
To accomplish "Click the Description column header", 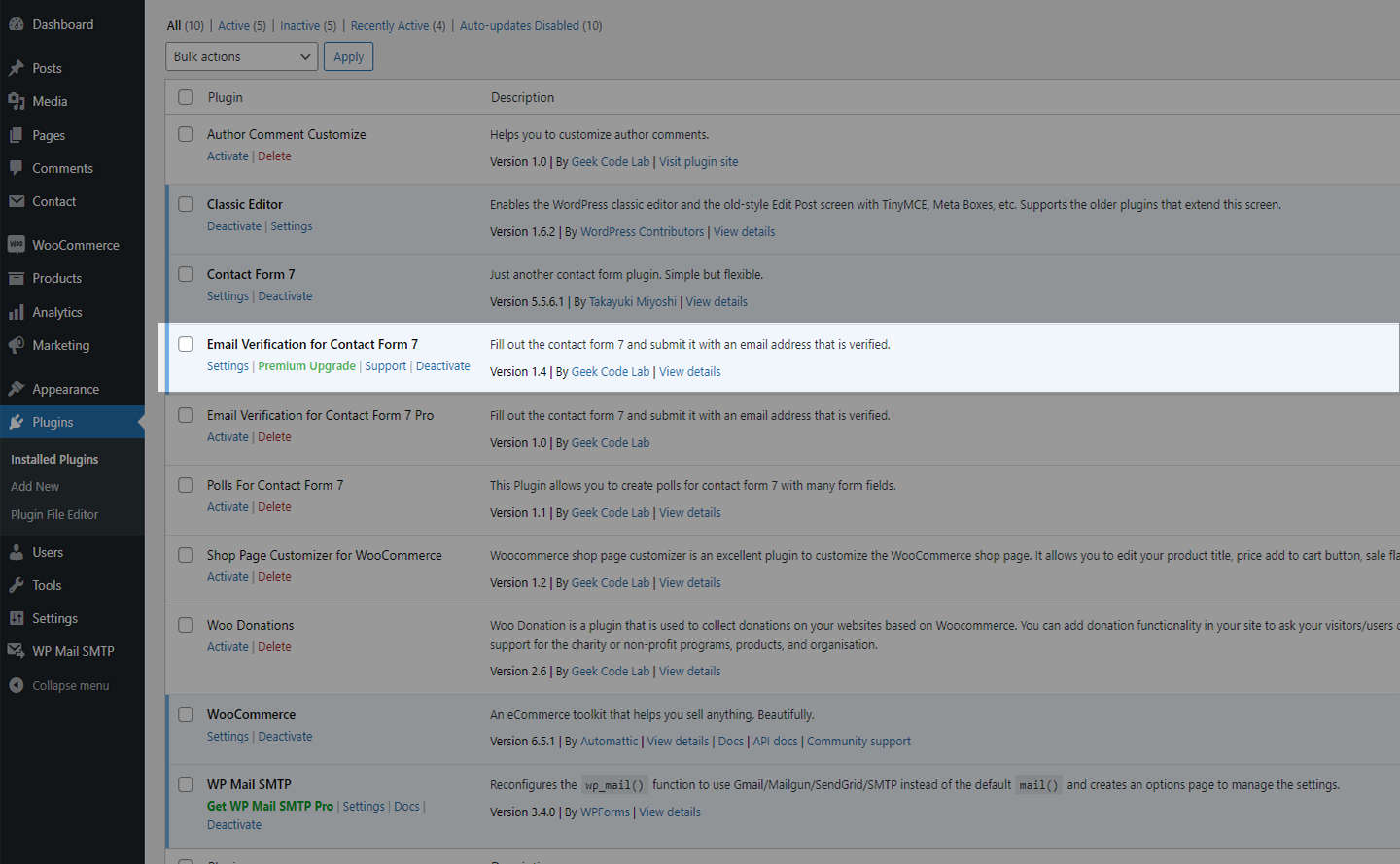I will tap(523, 97).
